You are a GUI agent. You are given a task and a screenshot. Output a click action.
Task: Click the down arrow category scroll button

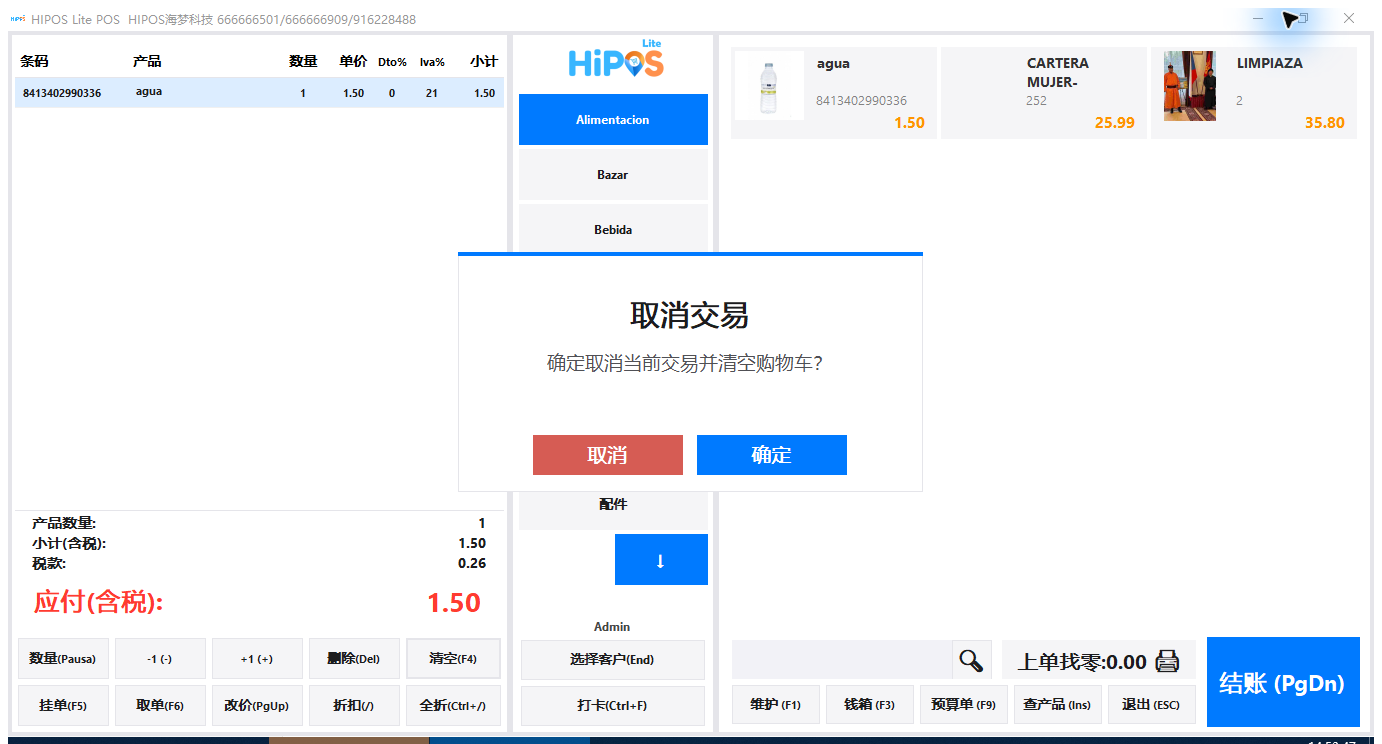point(661,560)
